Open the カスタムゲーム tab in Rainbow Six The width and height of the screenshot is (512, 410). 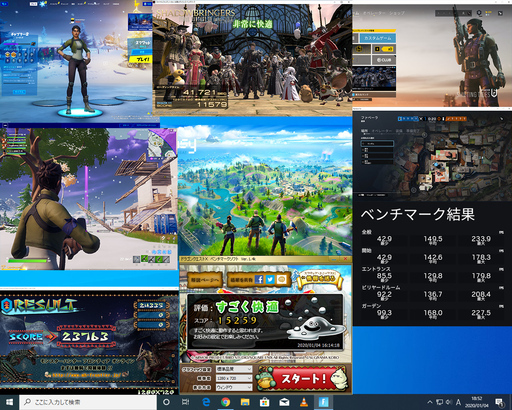click(378, 38)
